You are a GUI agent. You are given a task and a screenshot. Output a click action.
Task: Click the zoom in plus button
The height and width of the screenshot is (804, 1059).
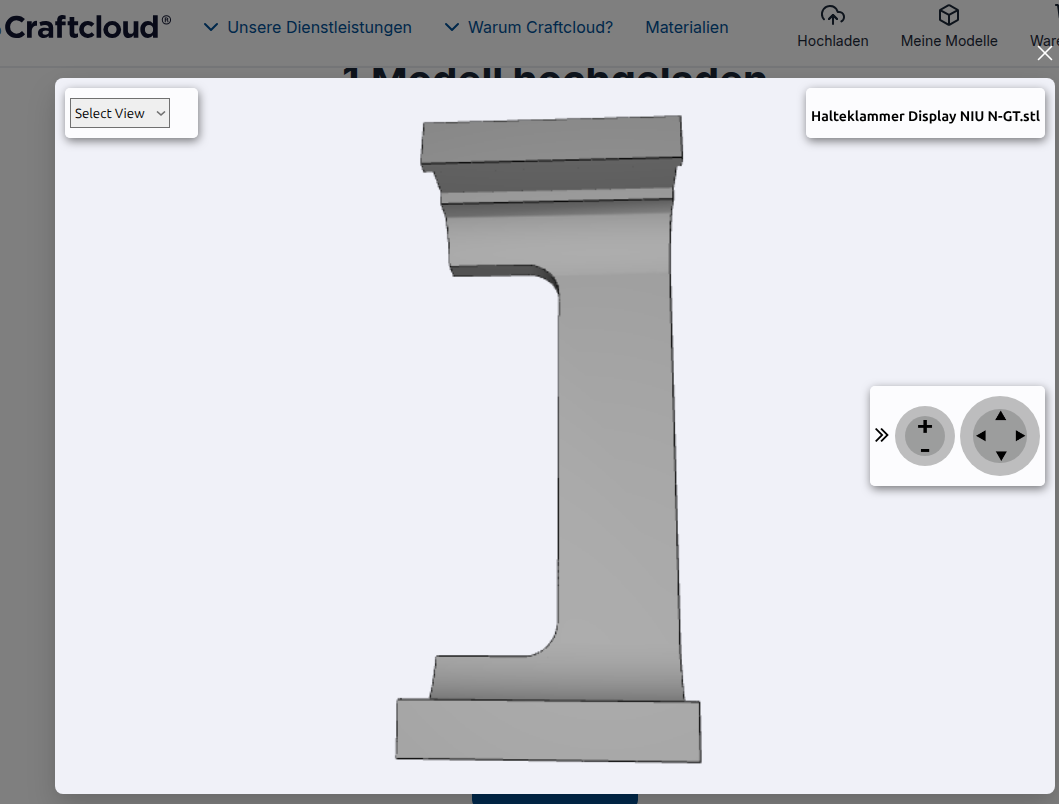point(924,427)
